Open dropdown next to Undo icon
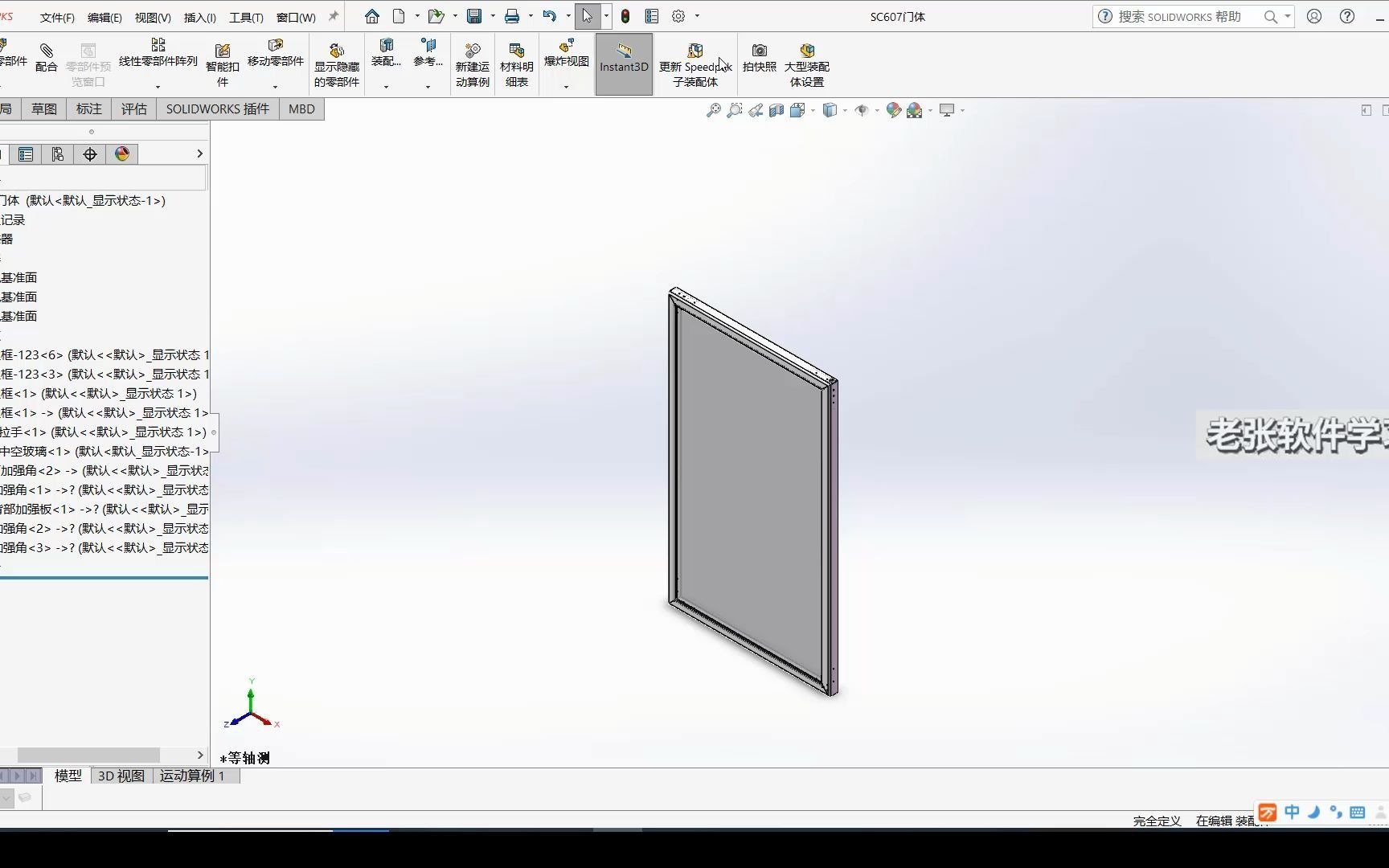 [568, 16]
